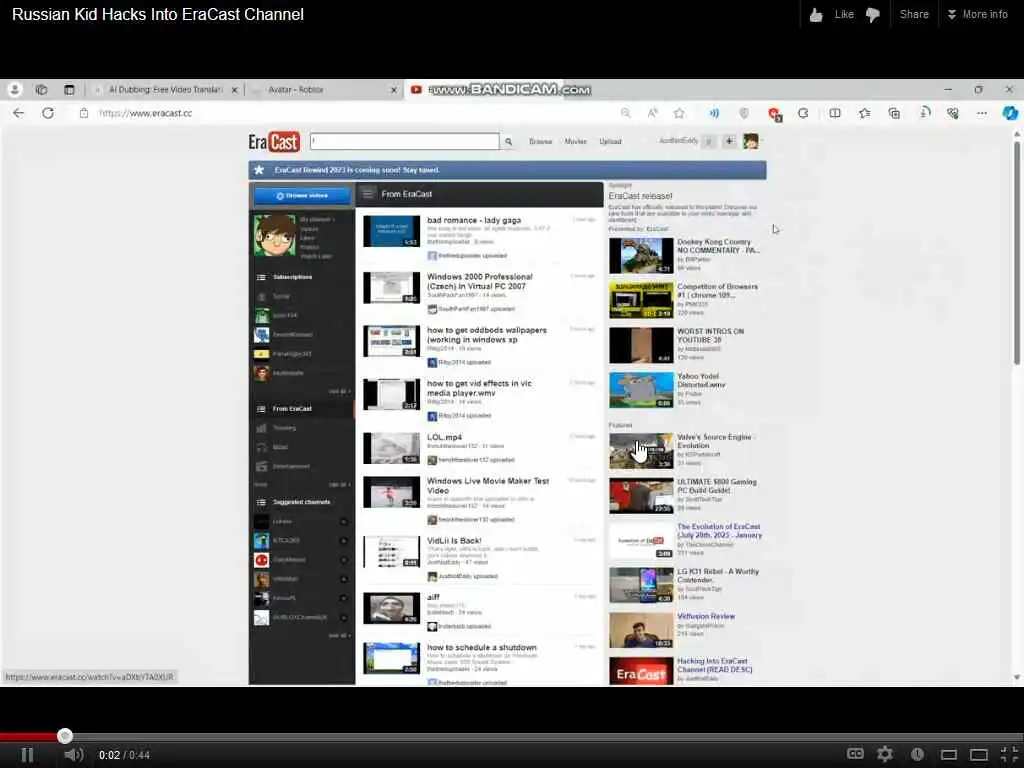Open browser Settings and more ellipsis
1024x768 pixels.
(x=982, y=113)
